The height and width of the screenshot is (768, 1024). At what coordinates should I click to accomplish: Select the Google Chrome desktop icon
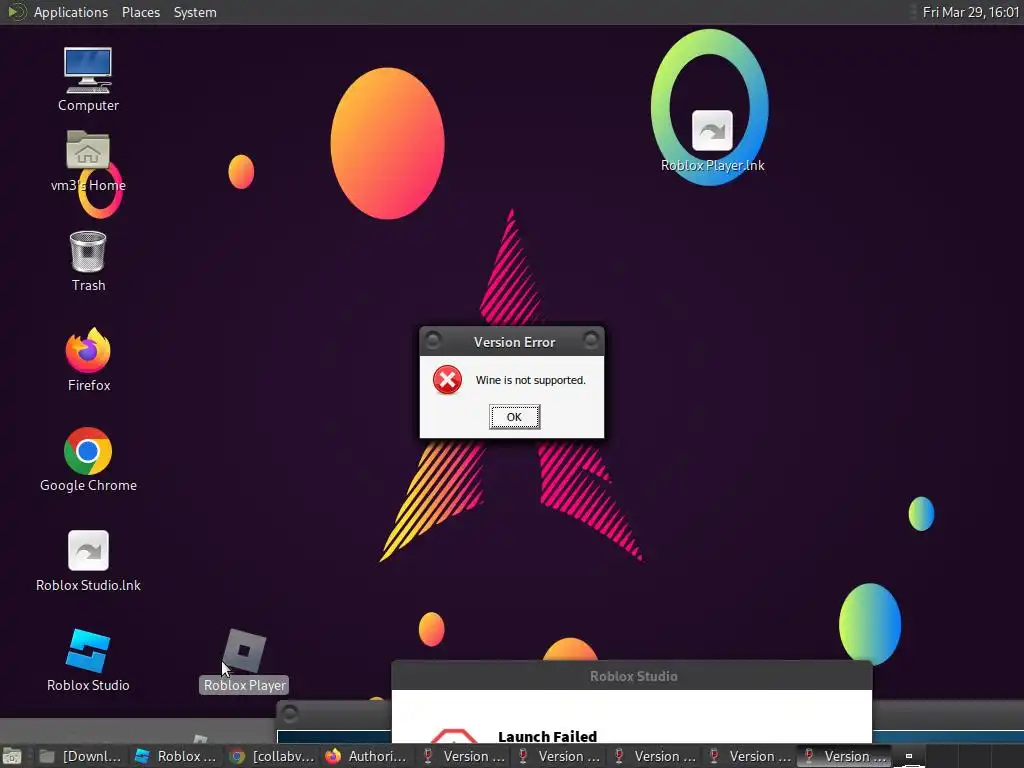tap(88, 460)
